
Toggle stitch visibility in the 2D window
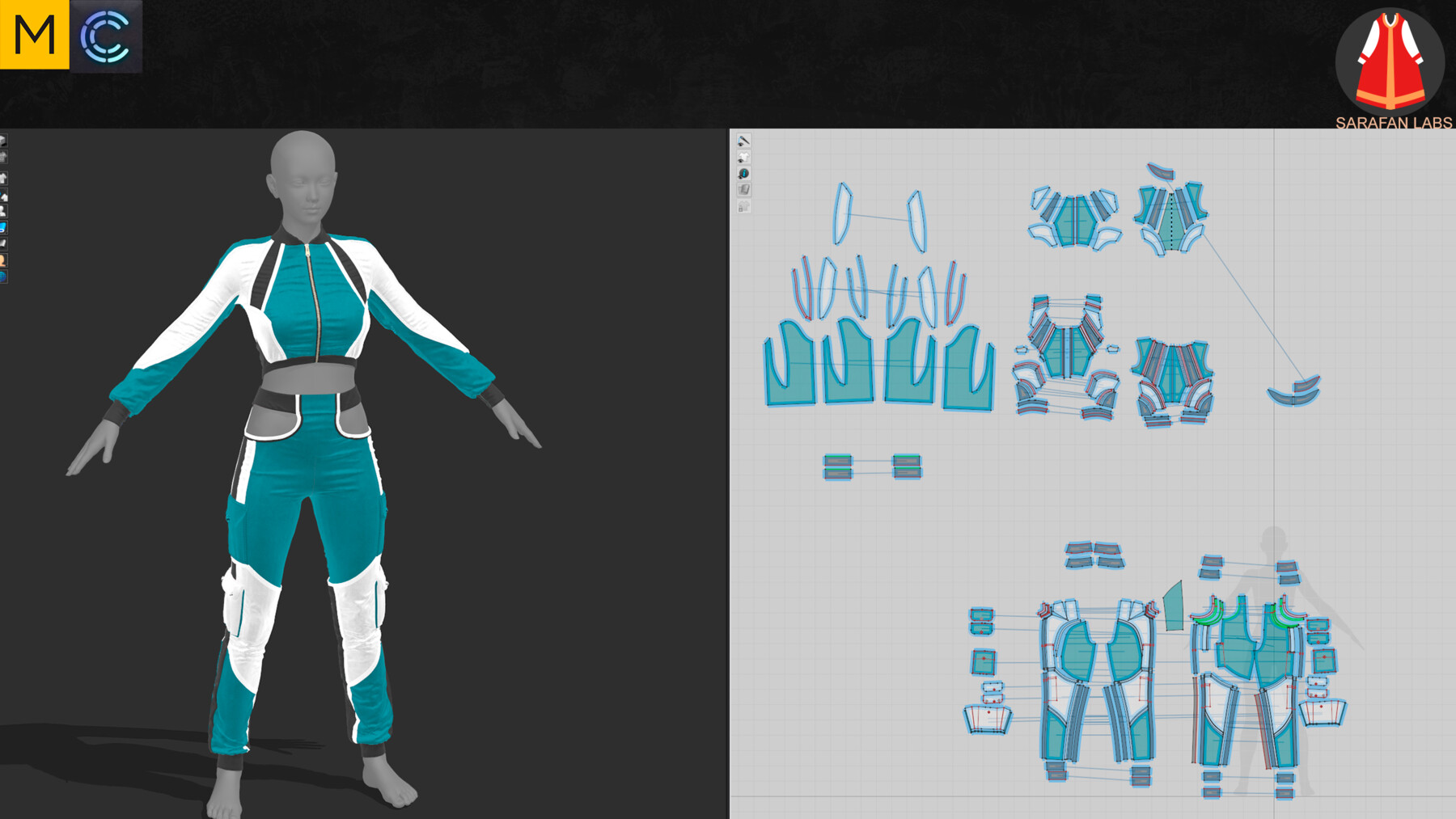tap(743, 141)
